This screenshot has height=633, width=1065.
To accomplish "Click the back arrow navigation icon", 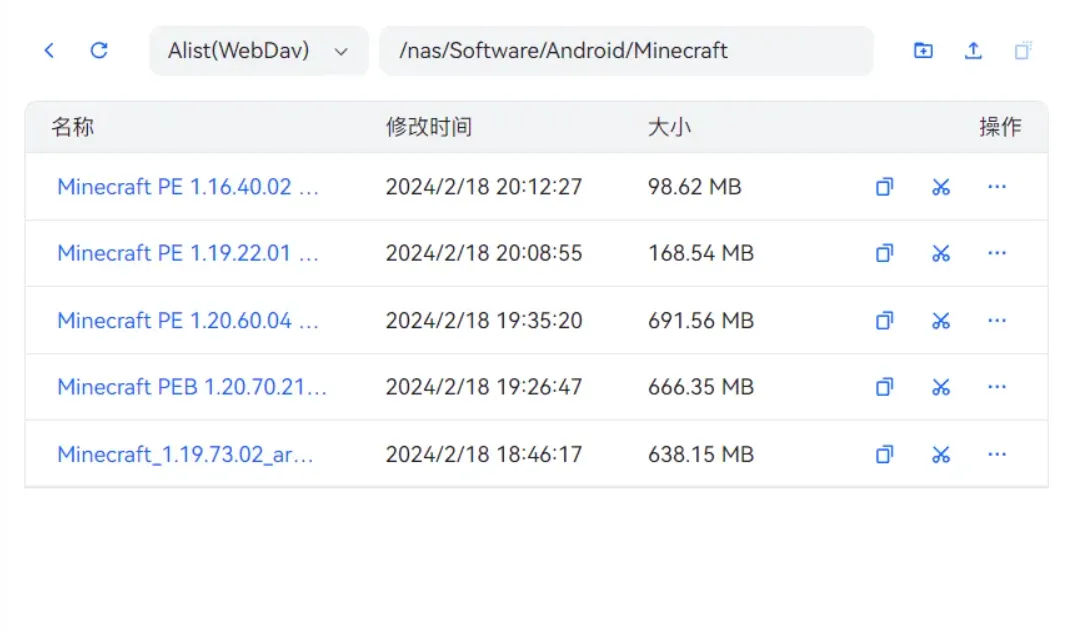I will (49, 50).
